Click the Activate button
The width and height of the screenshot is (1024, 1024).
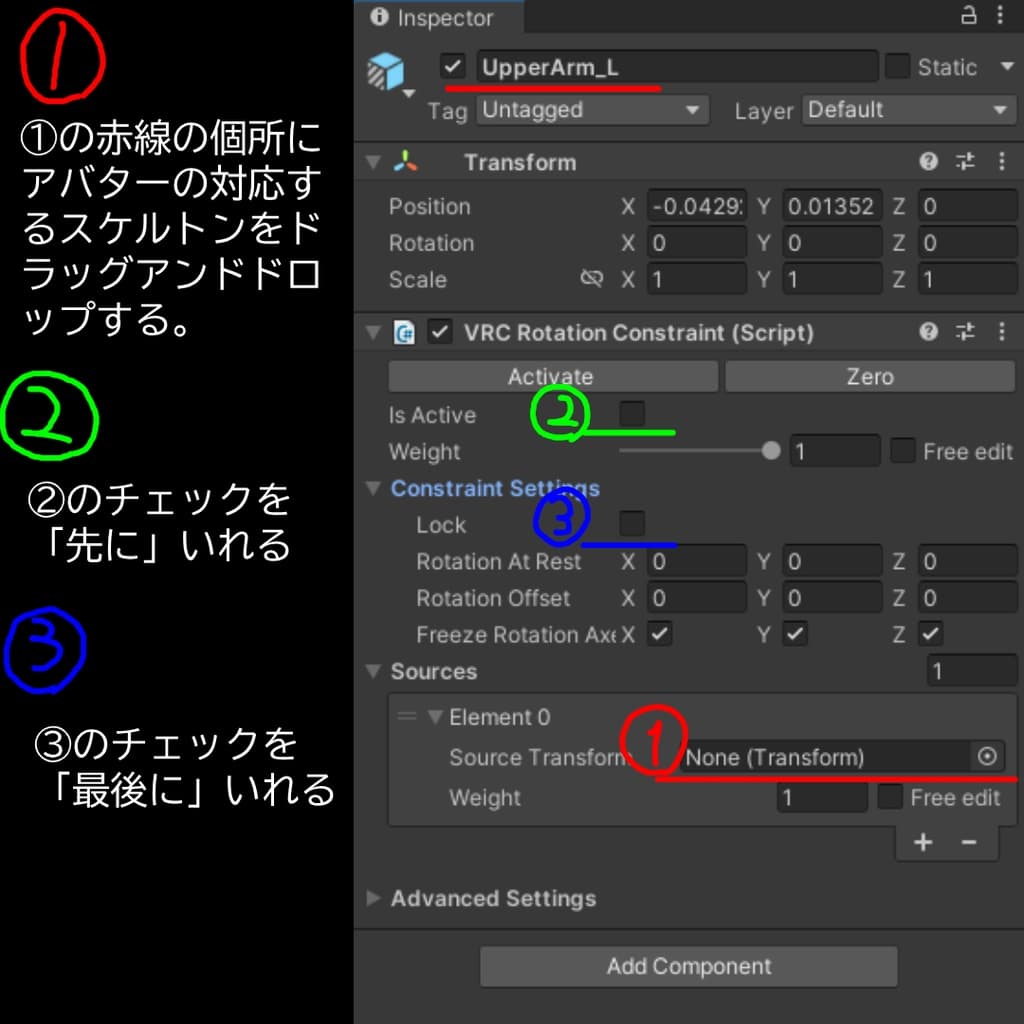553,377
